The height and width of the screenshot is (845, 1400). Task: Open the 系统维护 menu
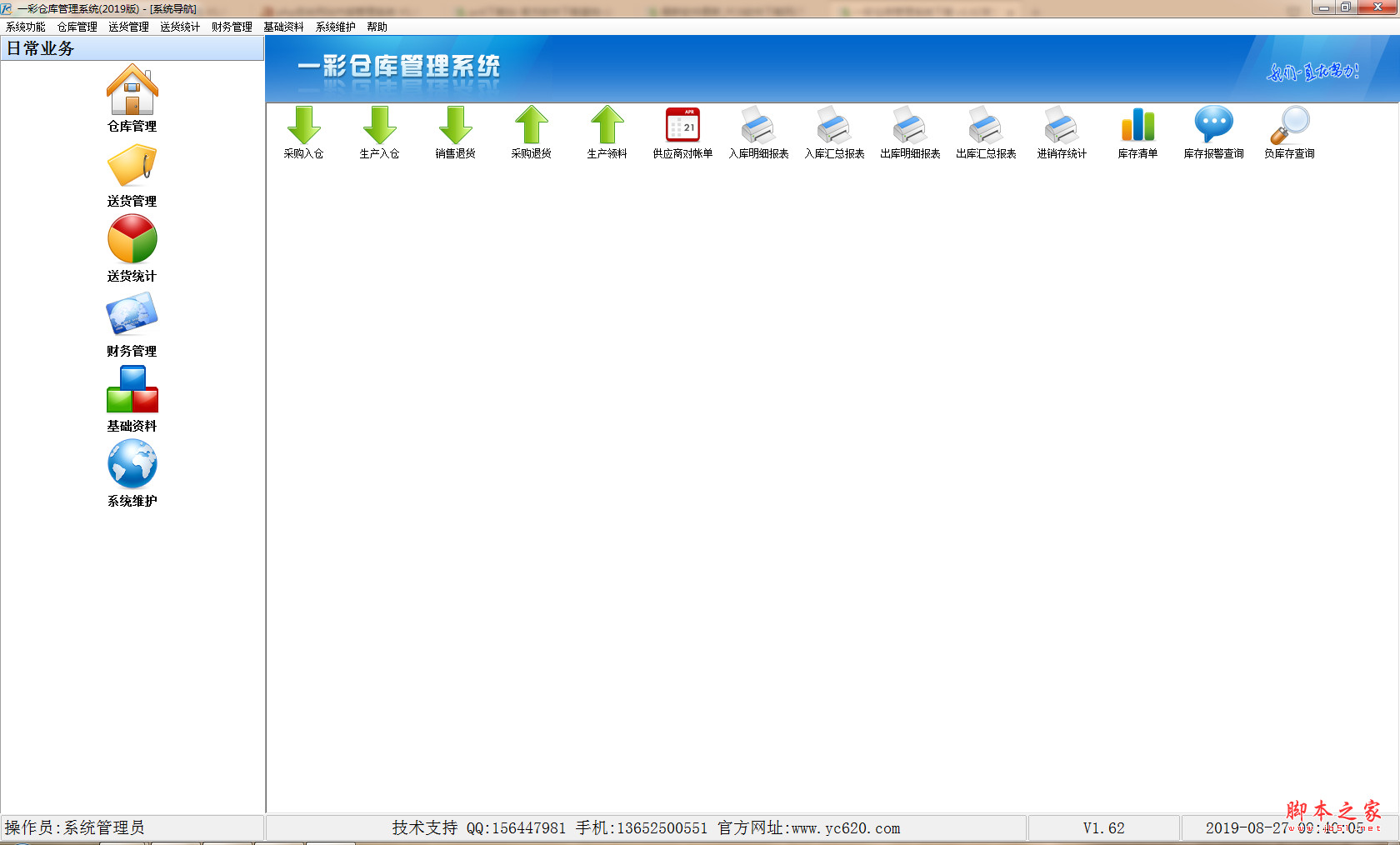[335, 27]
